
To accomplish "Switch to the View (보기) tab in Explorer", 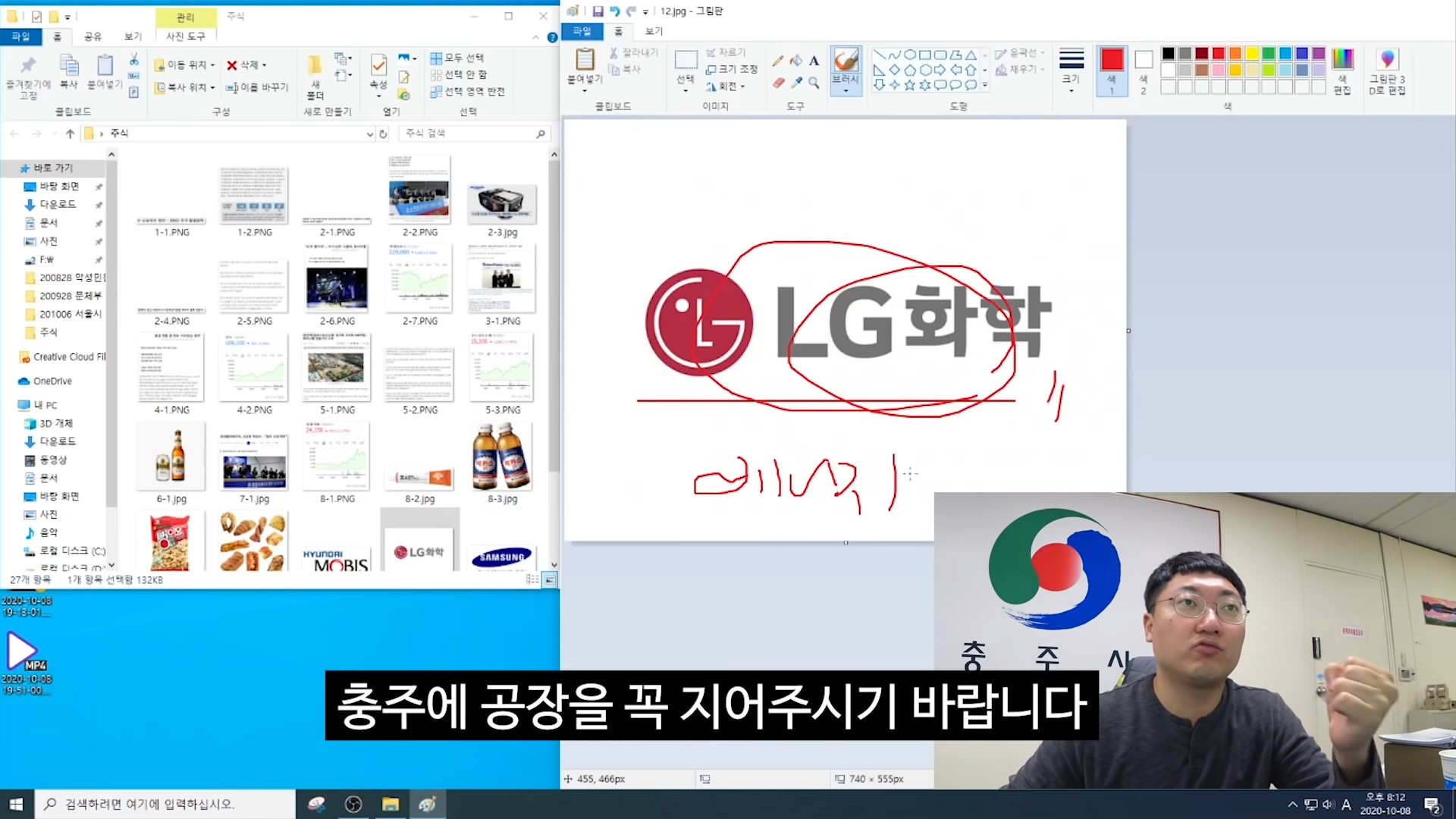I will pyautogui.click(x=133, y=36).
